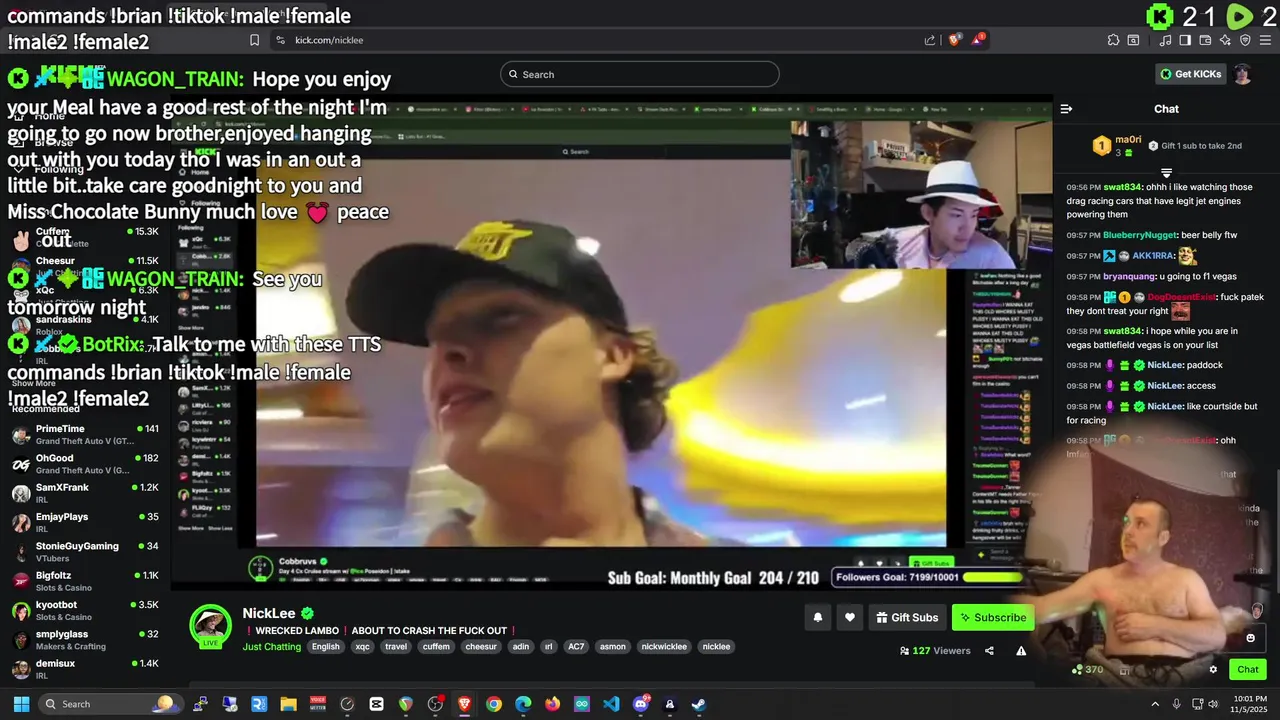Open Steam from taskbar
The width and height of the screenshot is (1280, 720).
(x=699, y=704)
